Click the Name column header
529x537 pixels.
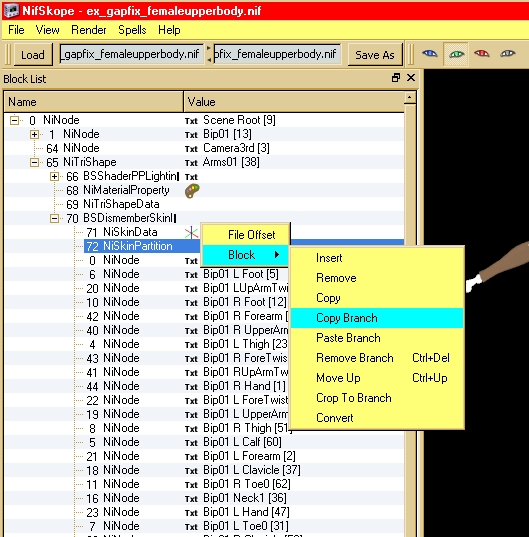click(93, 102)
